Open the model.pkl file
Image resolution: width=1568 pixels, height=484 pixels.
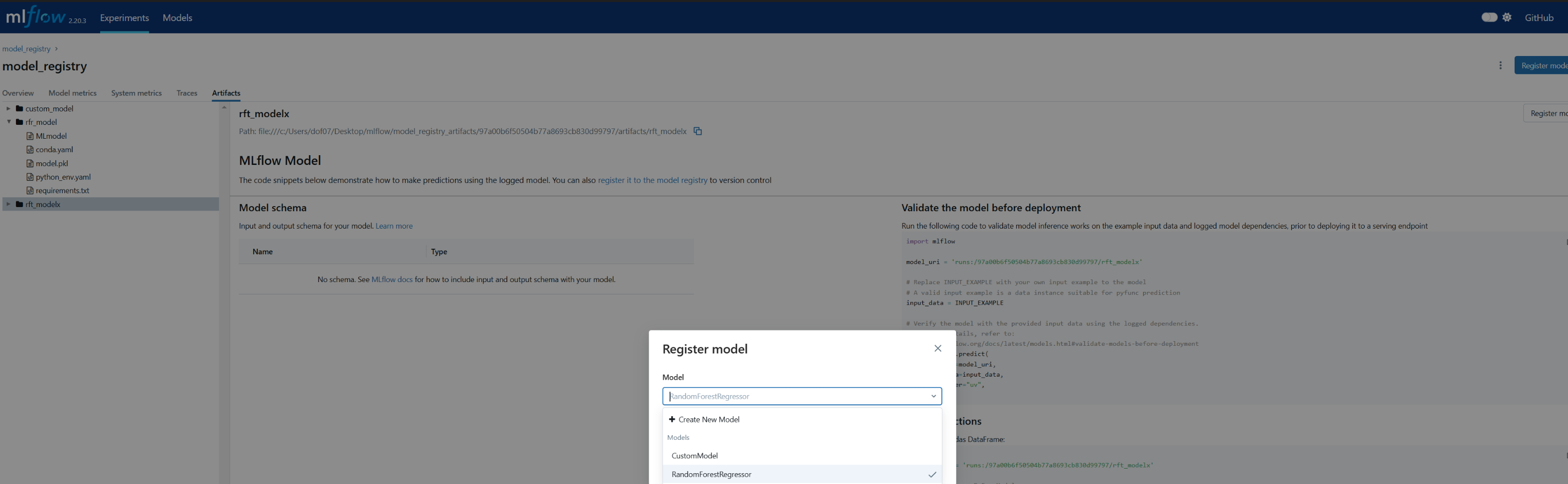pyautogui.click(x=52, y=163)
